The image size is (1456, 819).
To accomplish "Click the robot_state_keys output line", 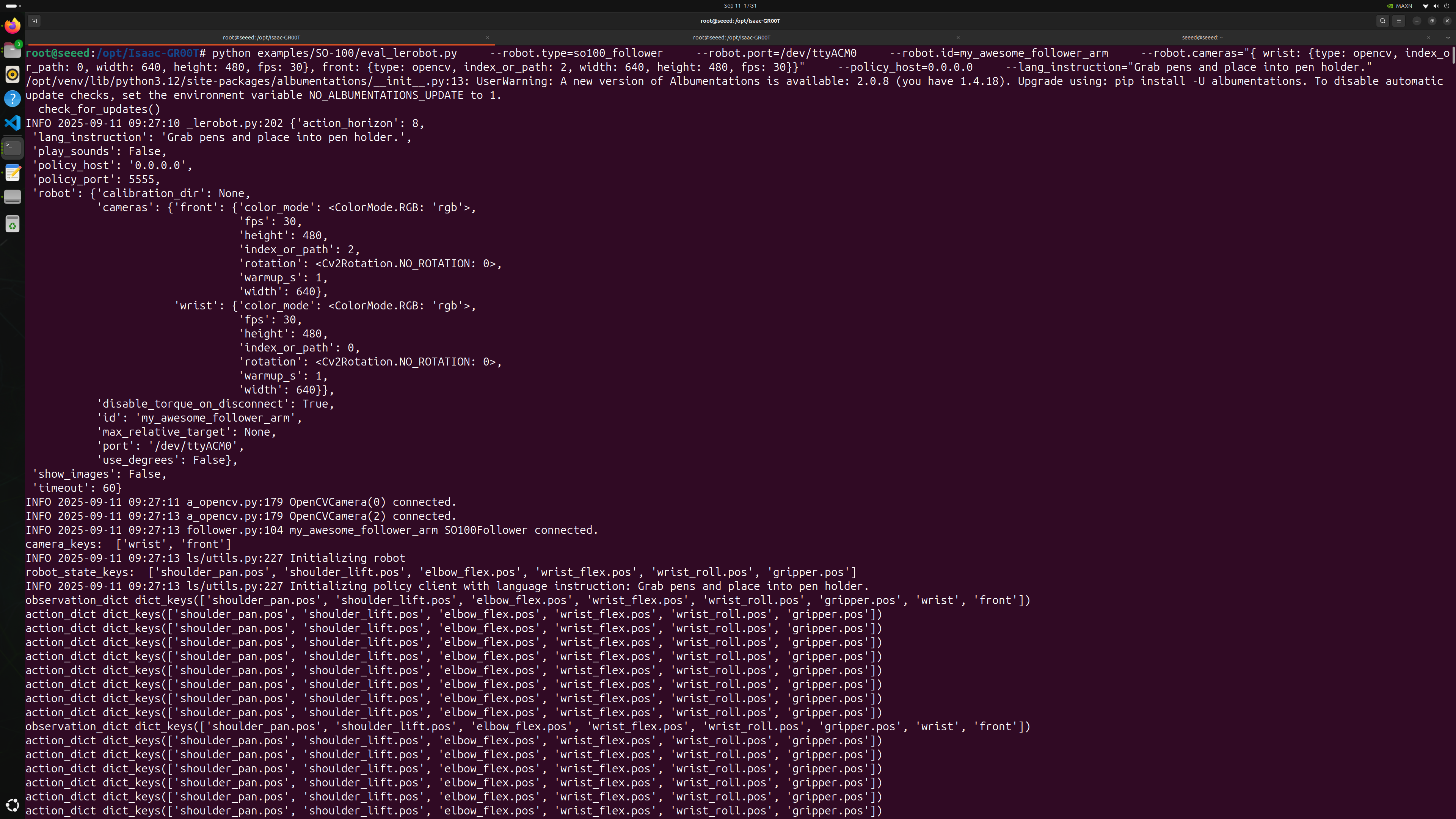I will pyautogui.click(x=441, y=572).
